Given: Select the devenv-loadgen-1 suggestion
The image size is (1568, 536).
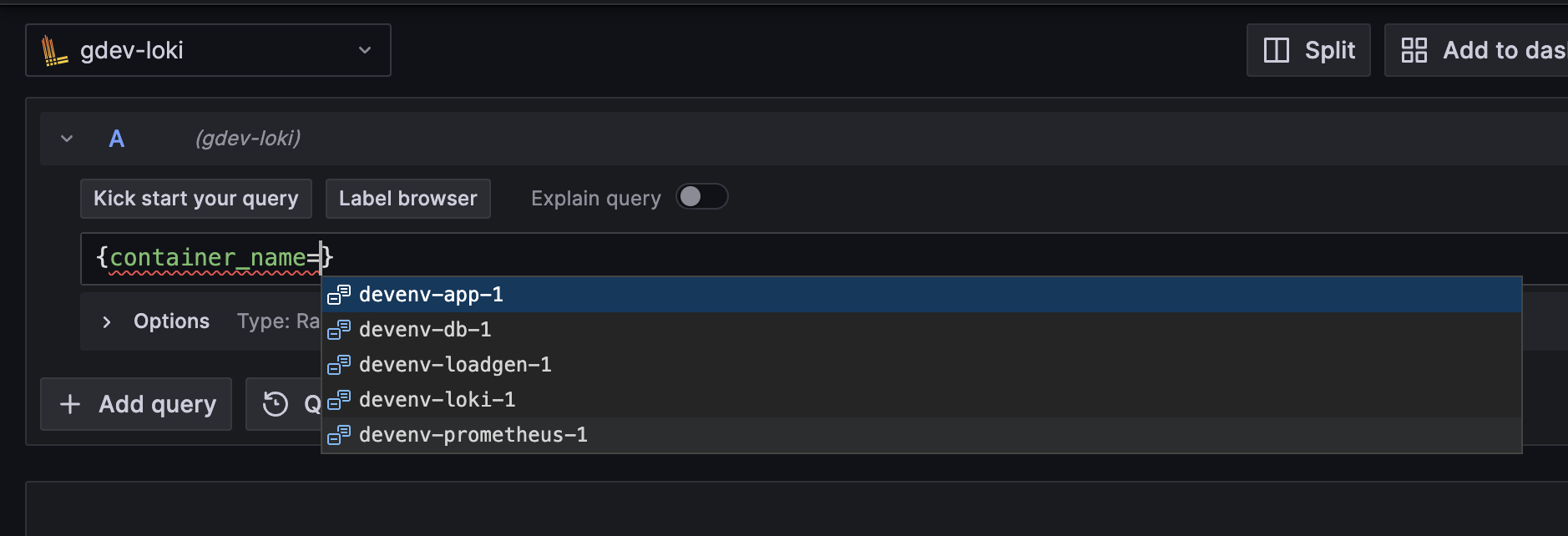Looking at the screenshot, I should pos(455,365).
